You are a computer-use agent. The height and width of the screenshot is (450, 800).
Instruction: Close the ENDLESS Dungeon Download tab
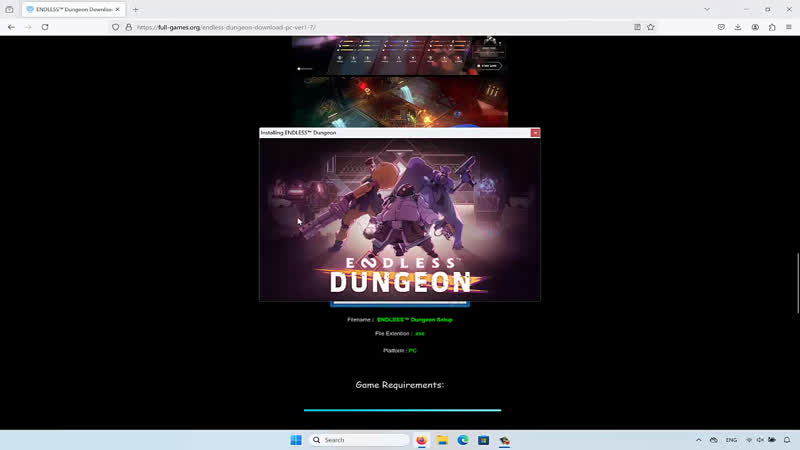coord(117,9)
